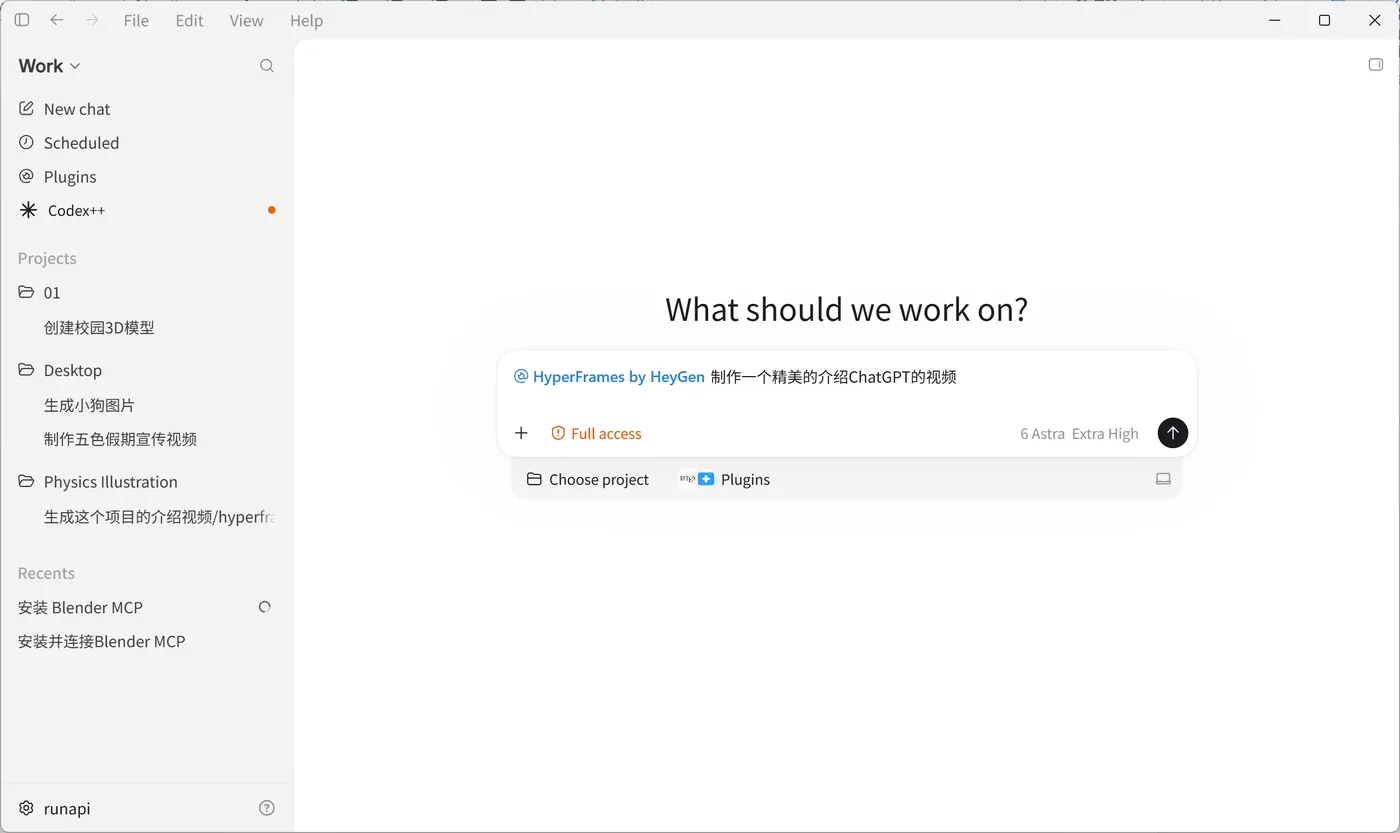
Task: Click Choose project below the prompt
Action: 588,480
